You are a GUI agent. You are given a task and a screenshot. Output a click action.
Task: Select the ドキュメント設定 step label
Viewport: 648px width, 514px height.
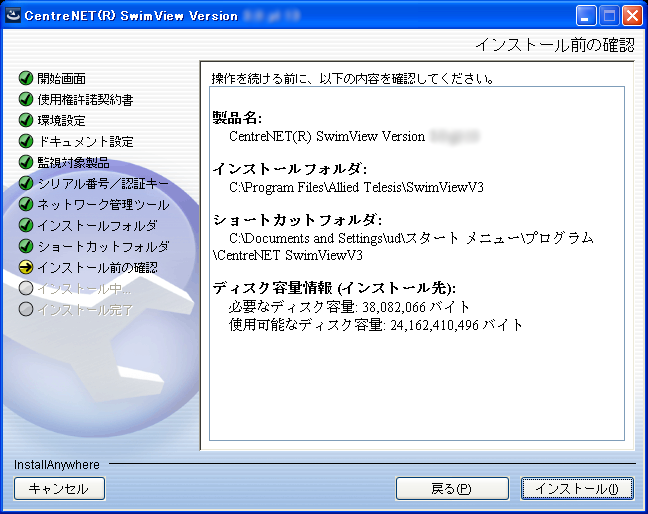point(86,142)
